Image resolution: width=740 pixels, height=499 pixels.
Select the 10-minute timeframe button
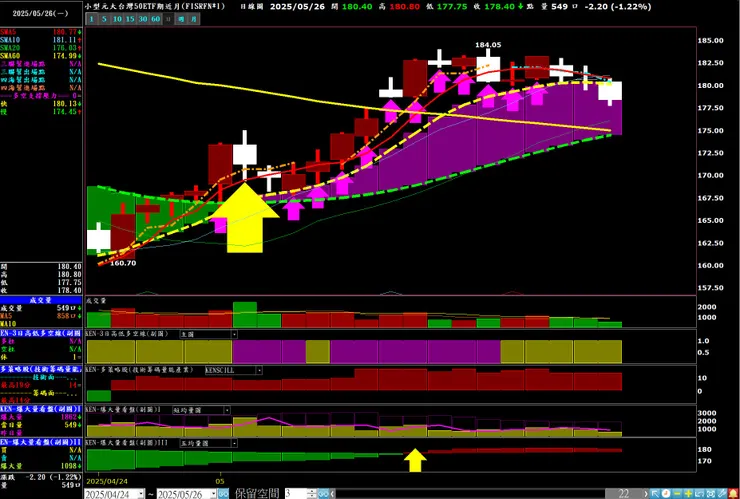117,19
